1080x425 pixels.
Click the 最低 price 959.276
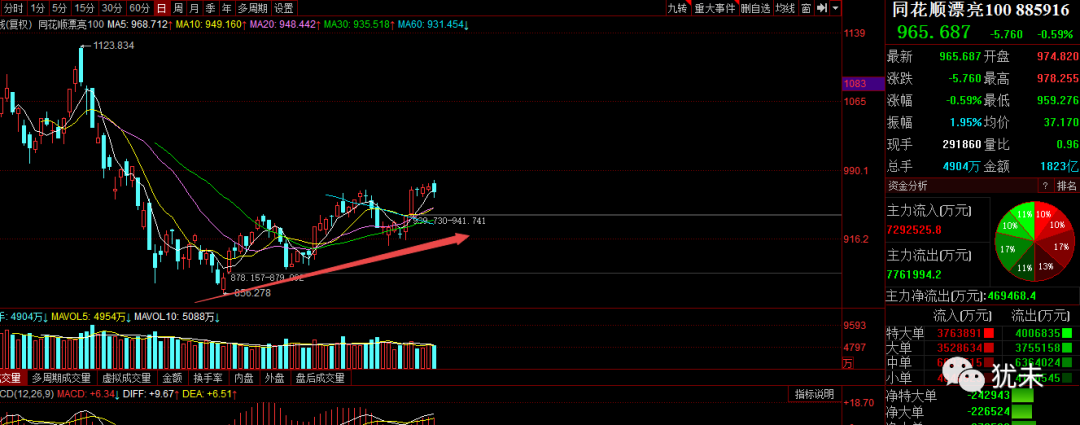(1056, 100)
